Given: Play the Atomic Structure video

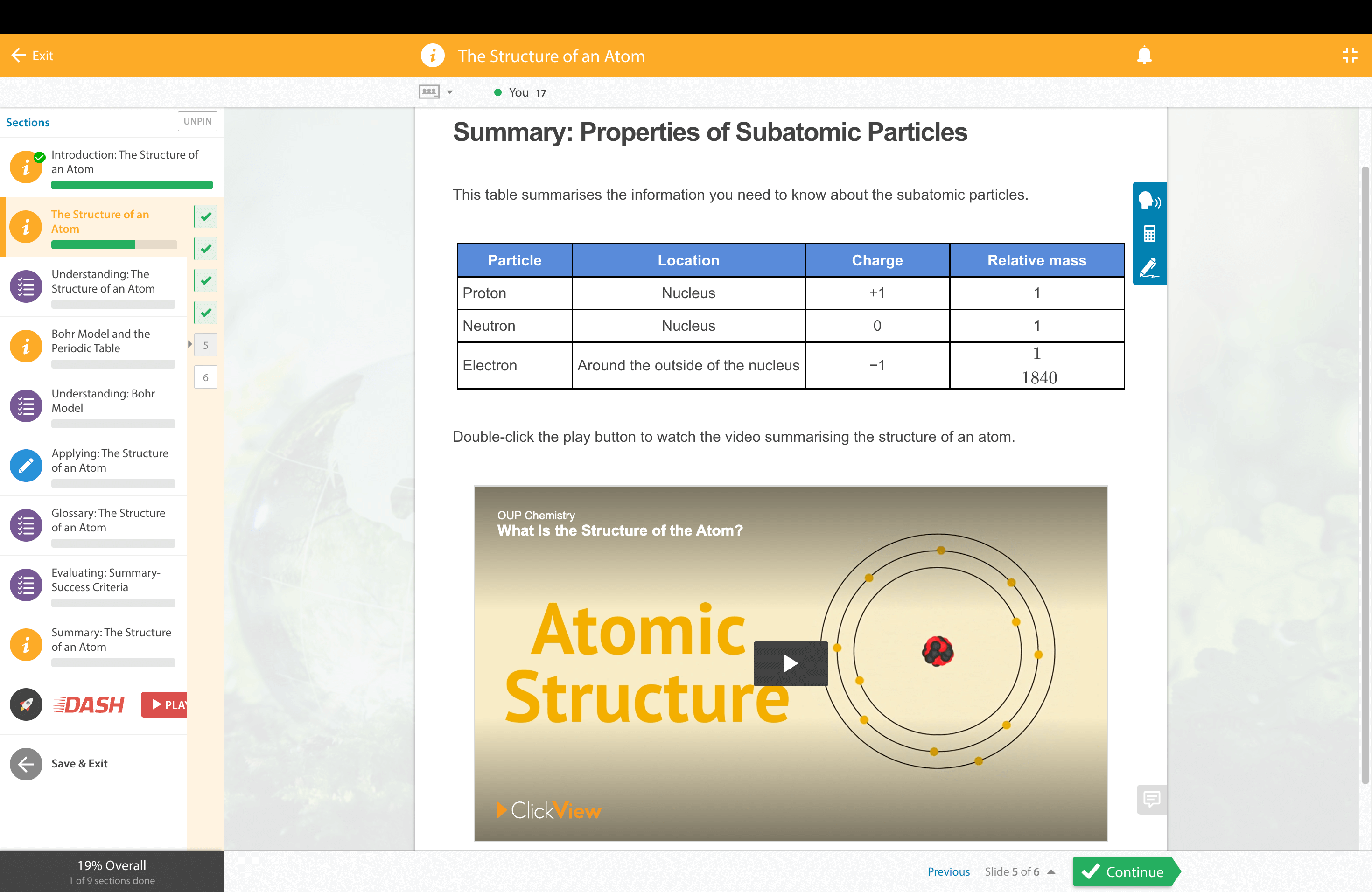Looking at the screenshot, I should point(791,663).
